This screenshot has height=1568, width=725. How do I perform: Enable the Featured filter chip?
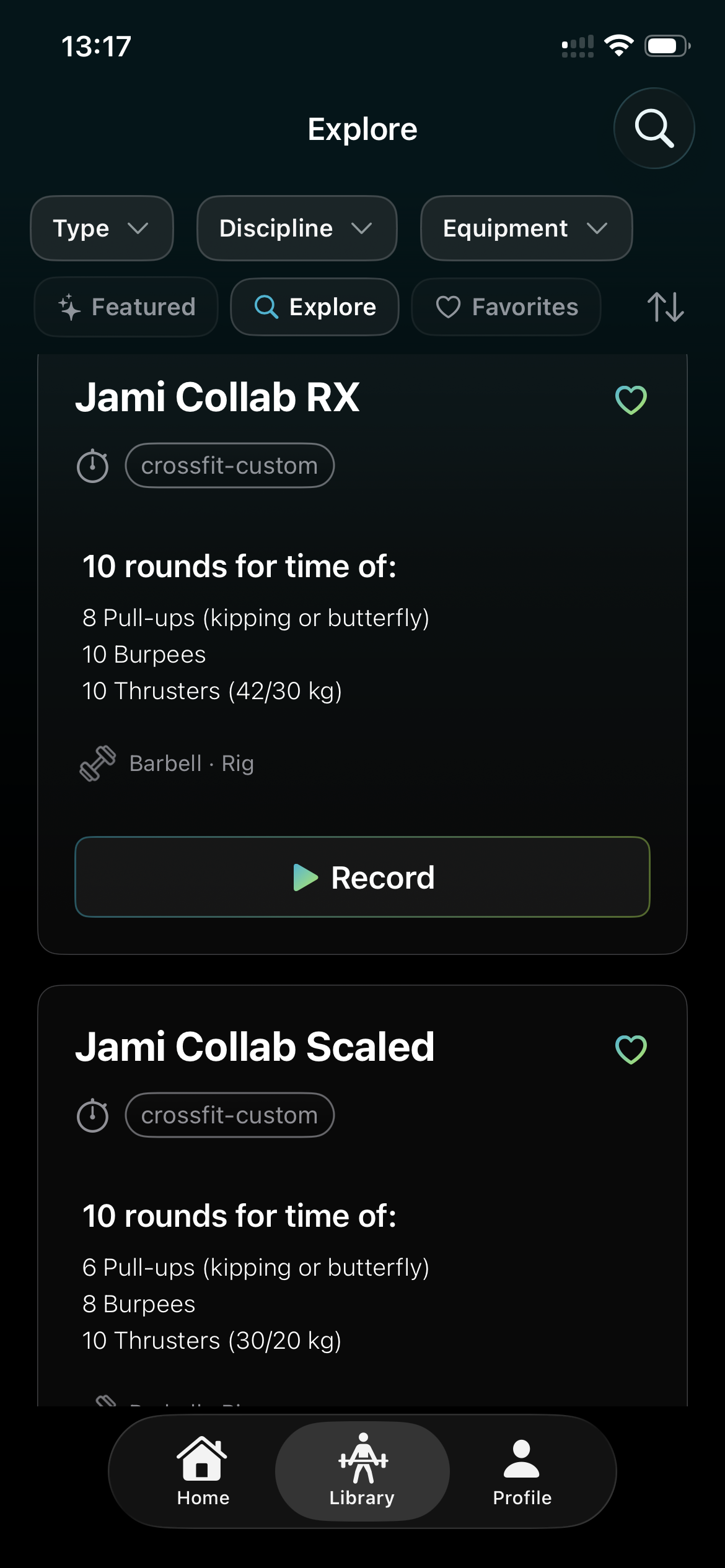coord(126,307)
